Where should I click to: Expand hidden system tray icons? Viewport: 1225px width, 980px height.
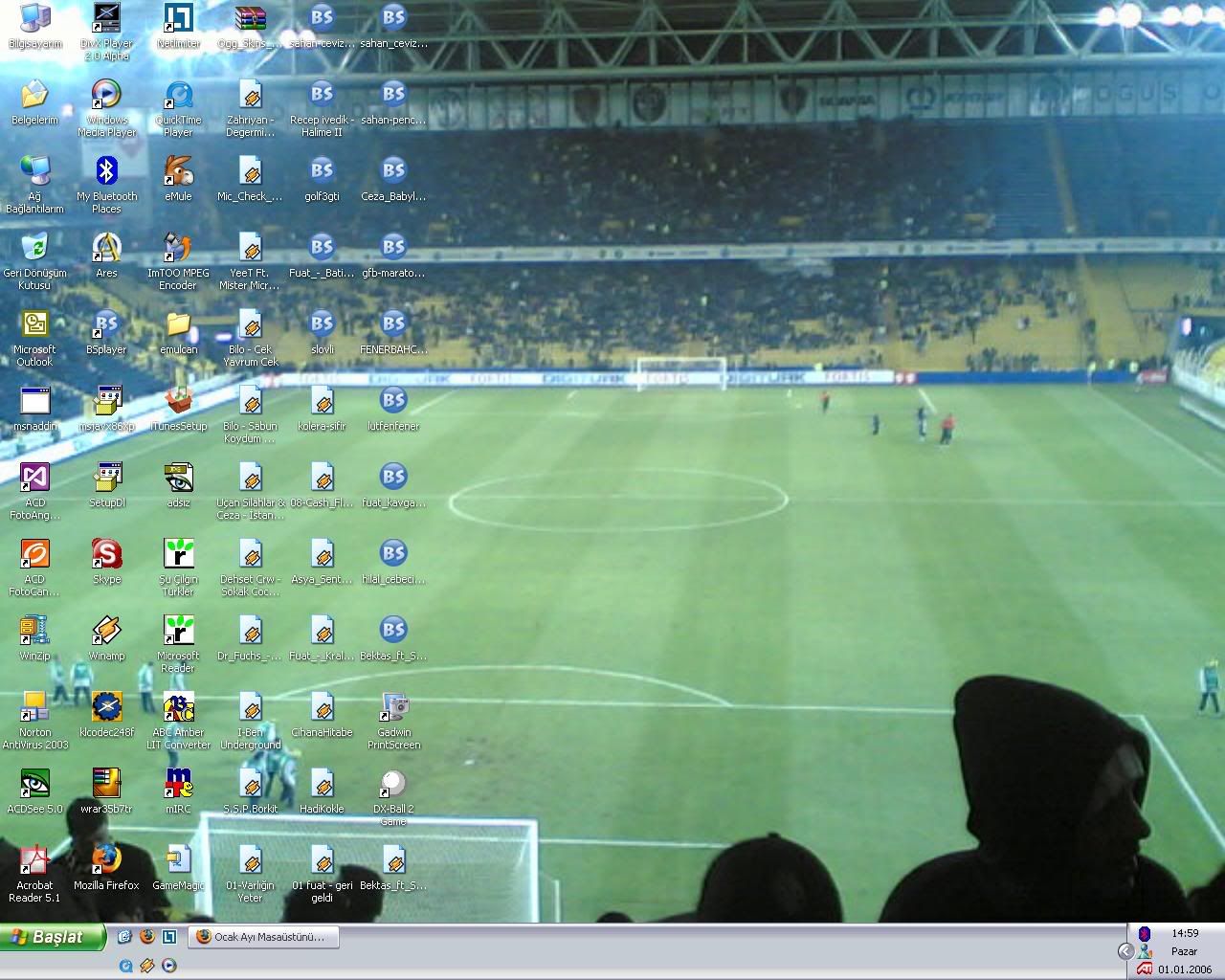point(1125,950)
